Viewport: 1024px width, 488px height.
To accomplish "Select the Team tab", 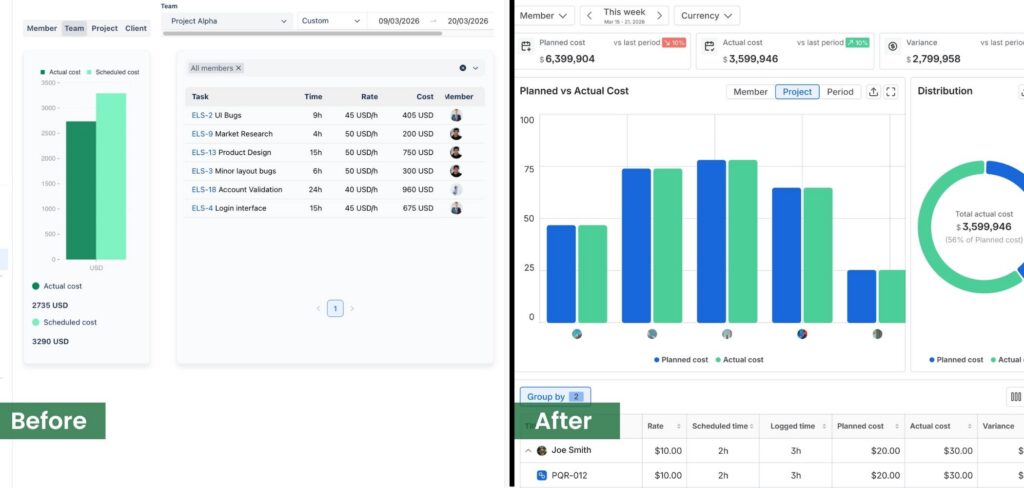I will pyautogui.click(x=74, y=28).
